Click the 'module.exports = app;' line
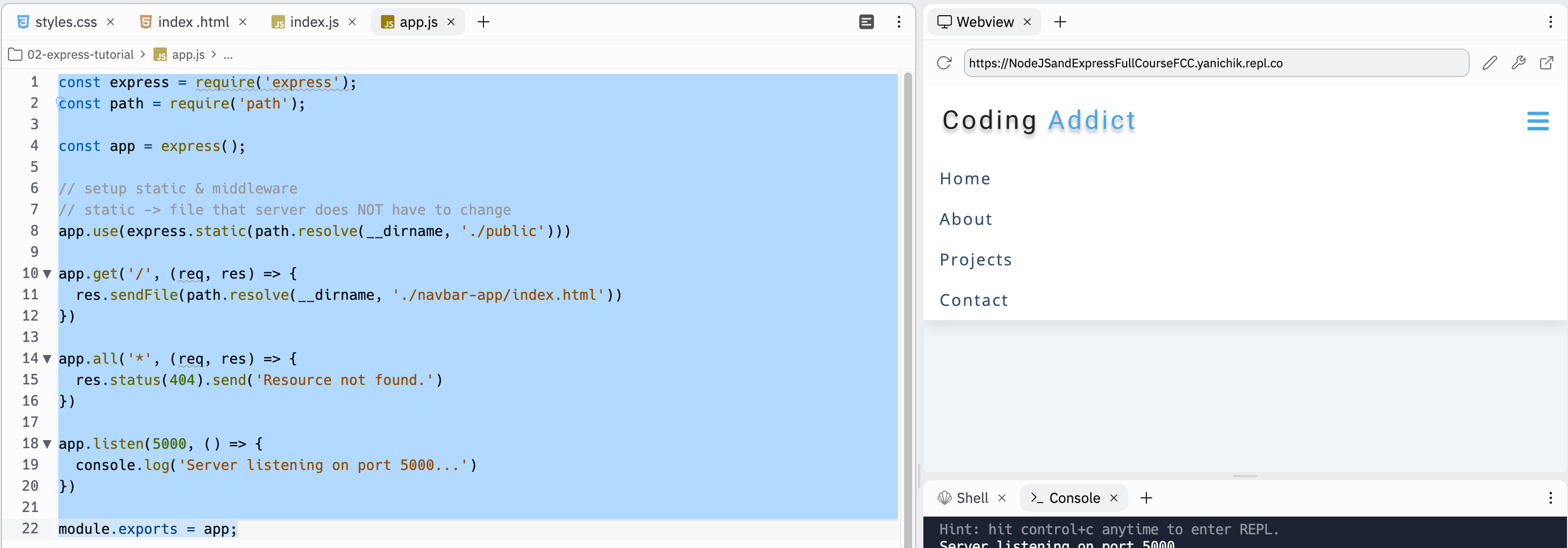 pos(147,529)
